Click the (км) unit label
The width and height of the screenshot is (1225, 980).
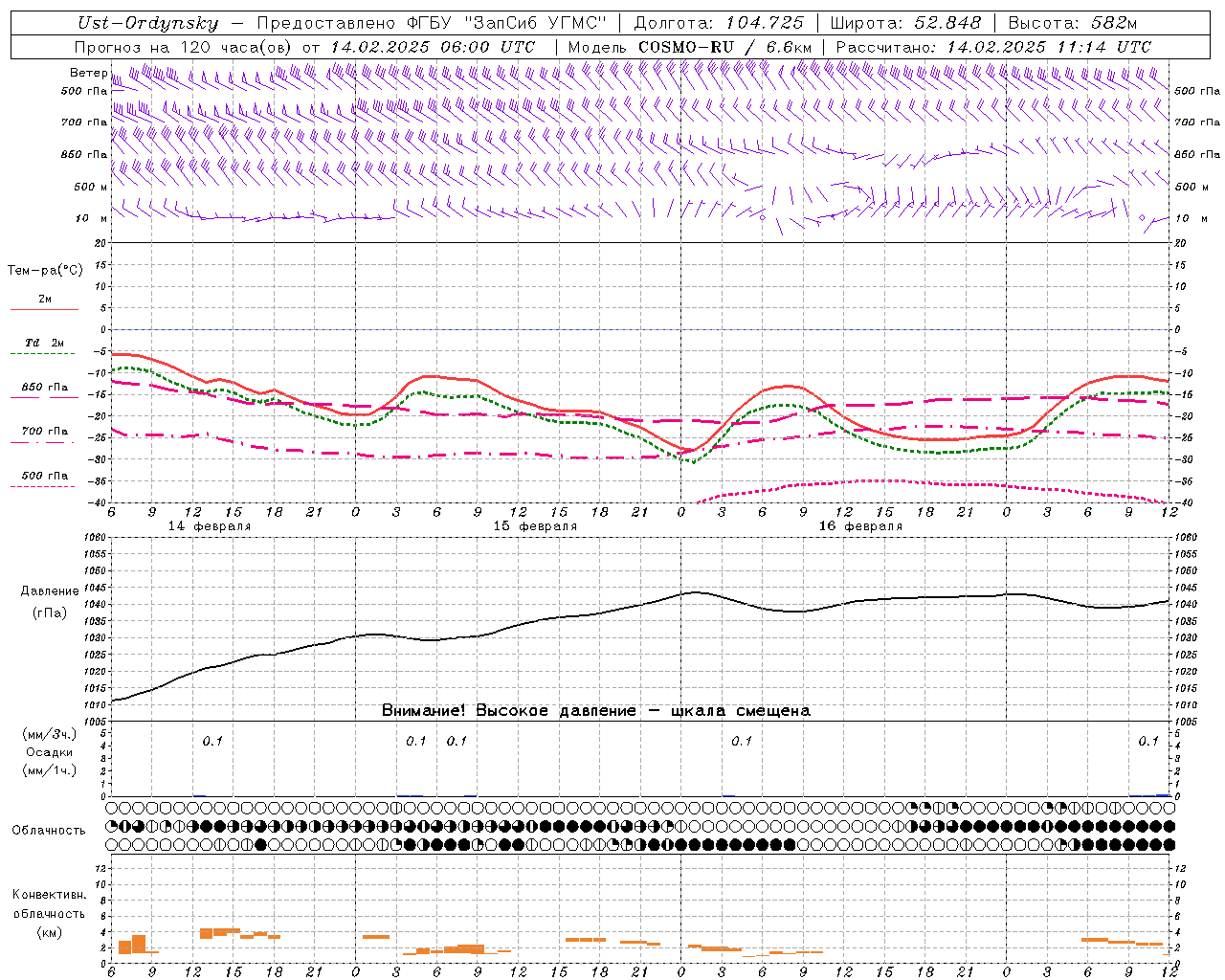[49, 932]
